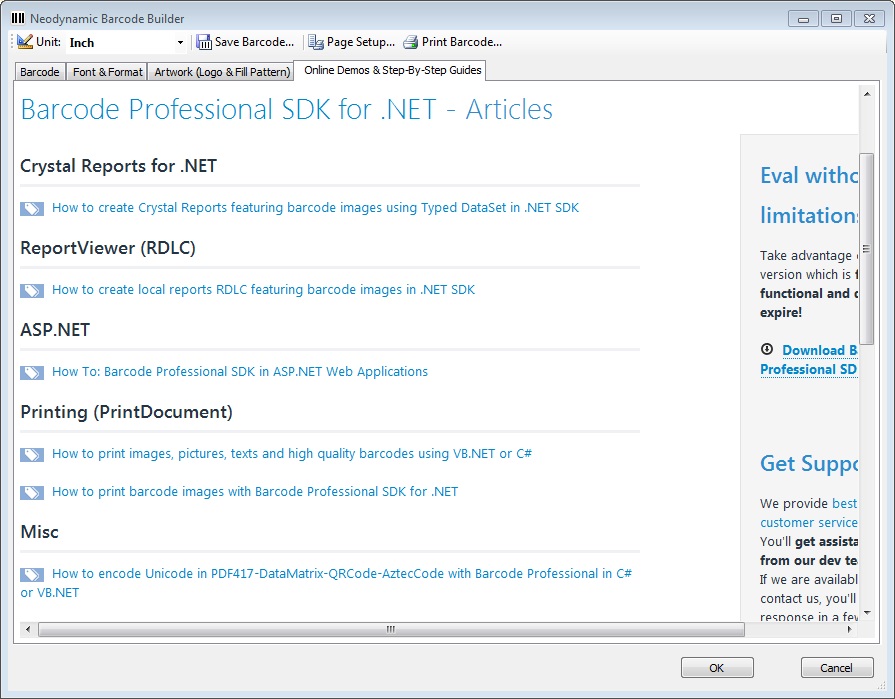Click the tag icon beside the ASP.NET article
895x699 pixels.
click(x=32, y=373)
